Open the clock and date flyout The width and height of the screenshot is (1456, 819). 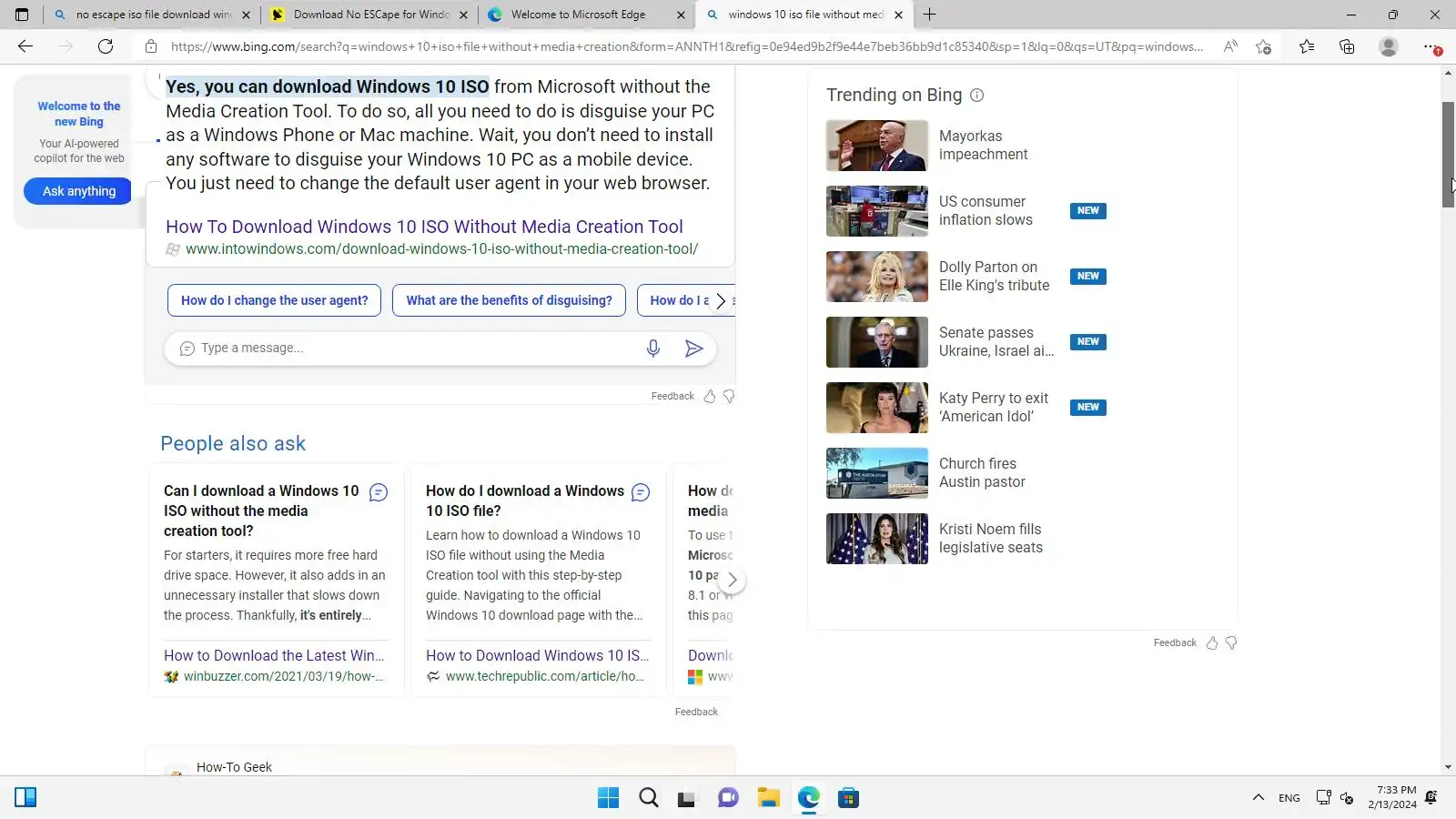1394,798
